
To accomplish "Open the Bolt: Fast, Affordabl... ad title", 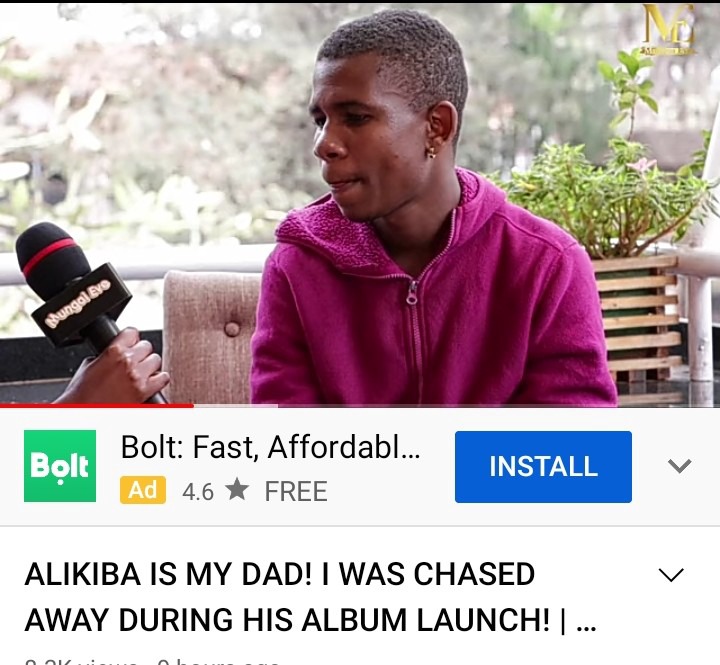I will pos(270,447).
